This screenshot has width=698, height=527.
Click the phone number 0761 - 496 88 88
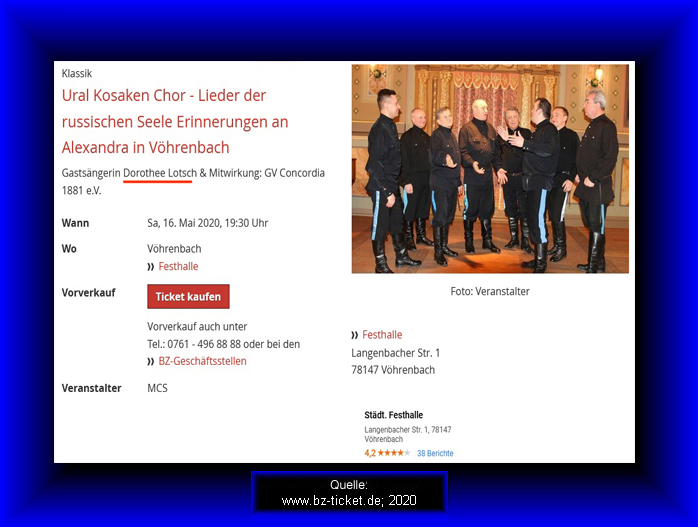204,344
